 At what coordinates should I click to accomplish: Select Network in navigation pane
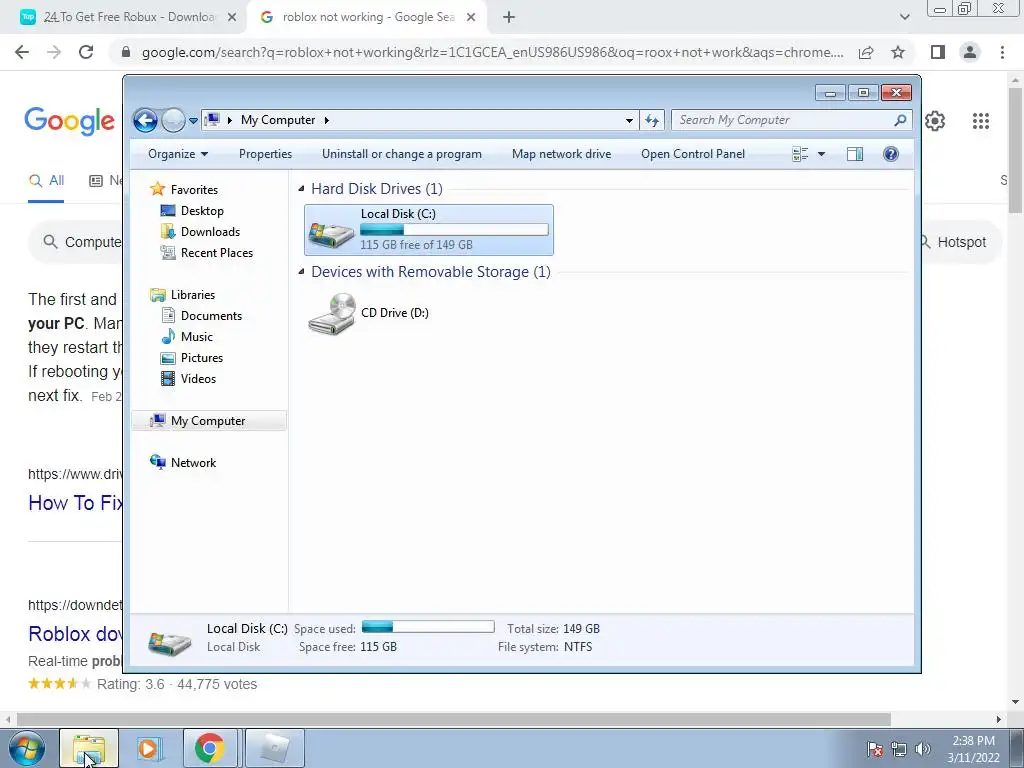point(193,462)
